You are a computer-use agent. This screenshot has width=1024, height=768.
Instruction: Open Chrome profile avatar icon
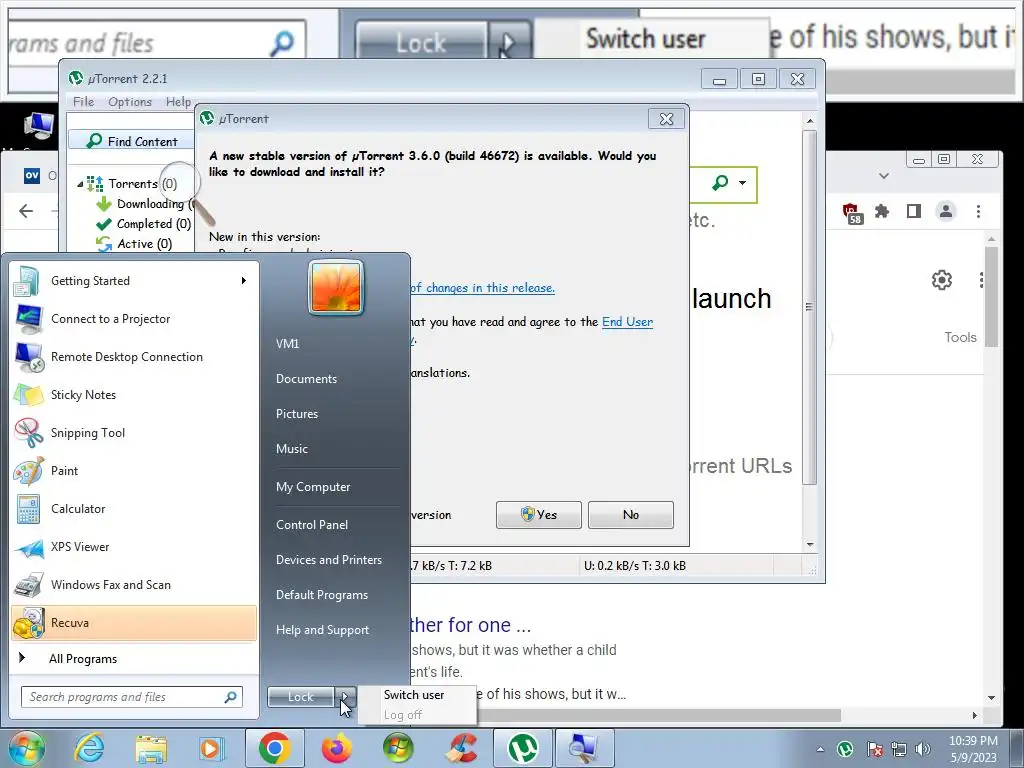[946, 211]
